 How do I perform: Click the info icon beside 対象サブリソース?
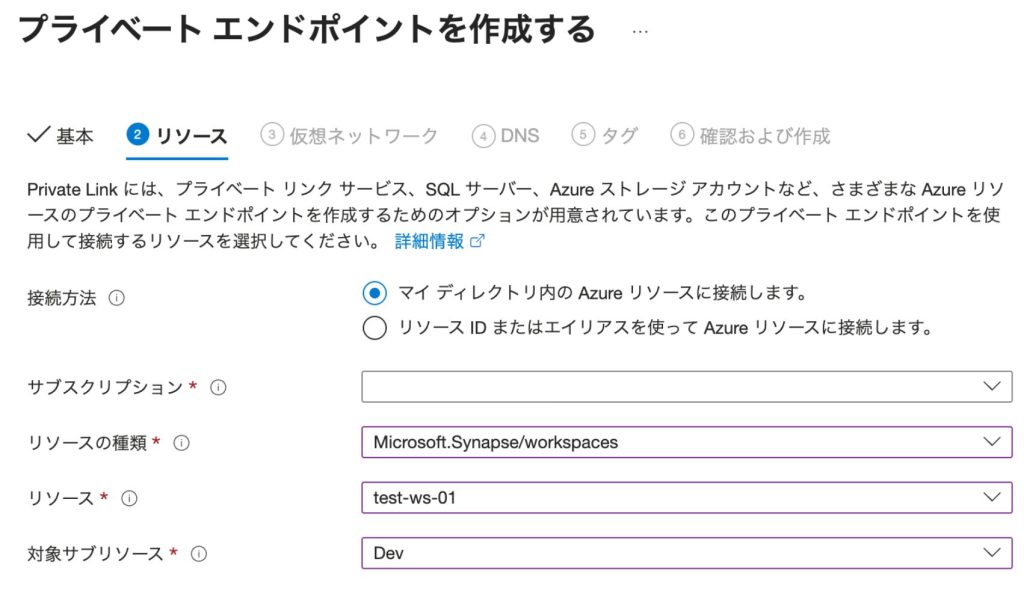(x=199, y=553)
